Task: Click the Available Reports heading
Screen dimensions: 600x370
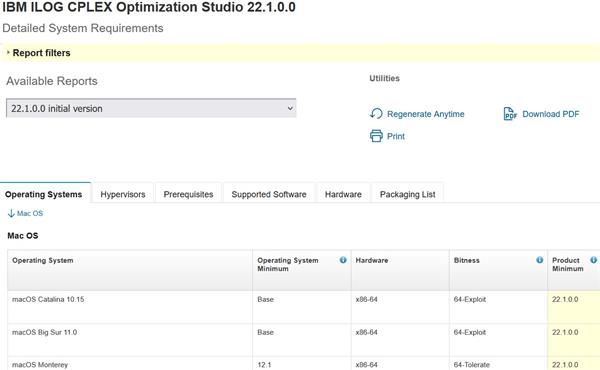Action: [52, 81]
